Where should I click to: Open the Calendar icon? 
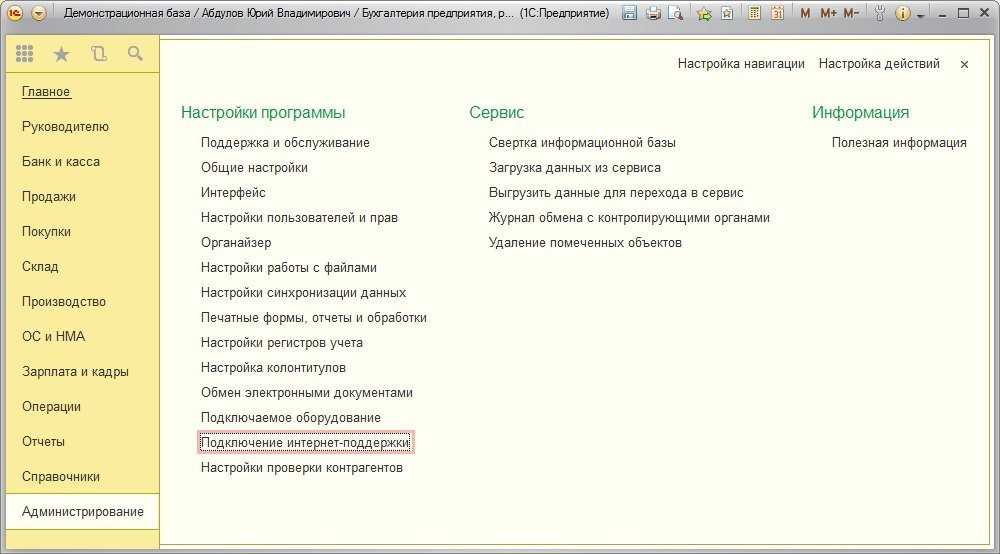(x=777, y=13)
